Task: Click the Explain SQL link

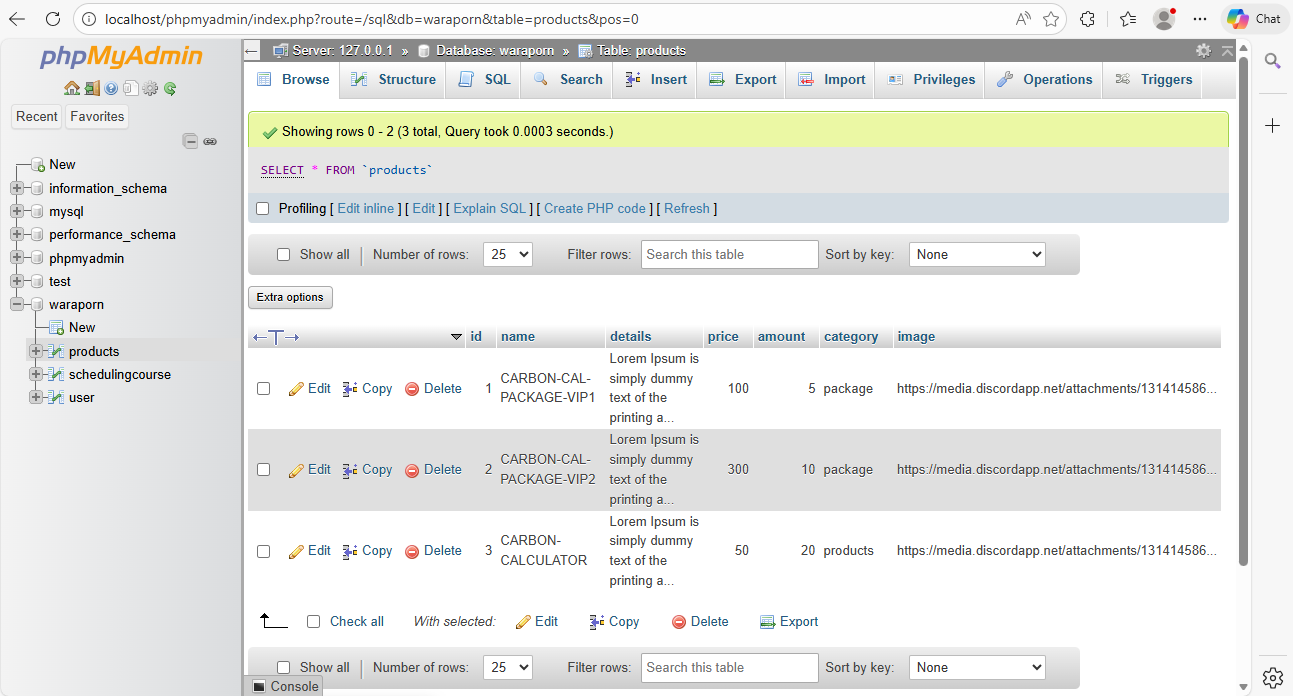Action: (x=489, y=209)
